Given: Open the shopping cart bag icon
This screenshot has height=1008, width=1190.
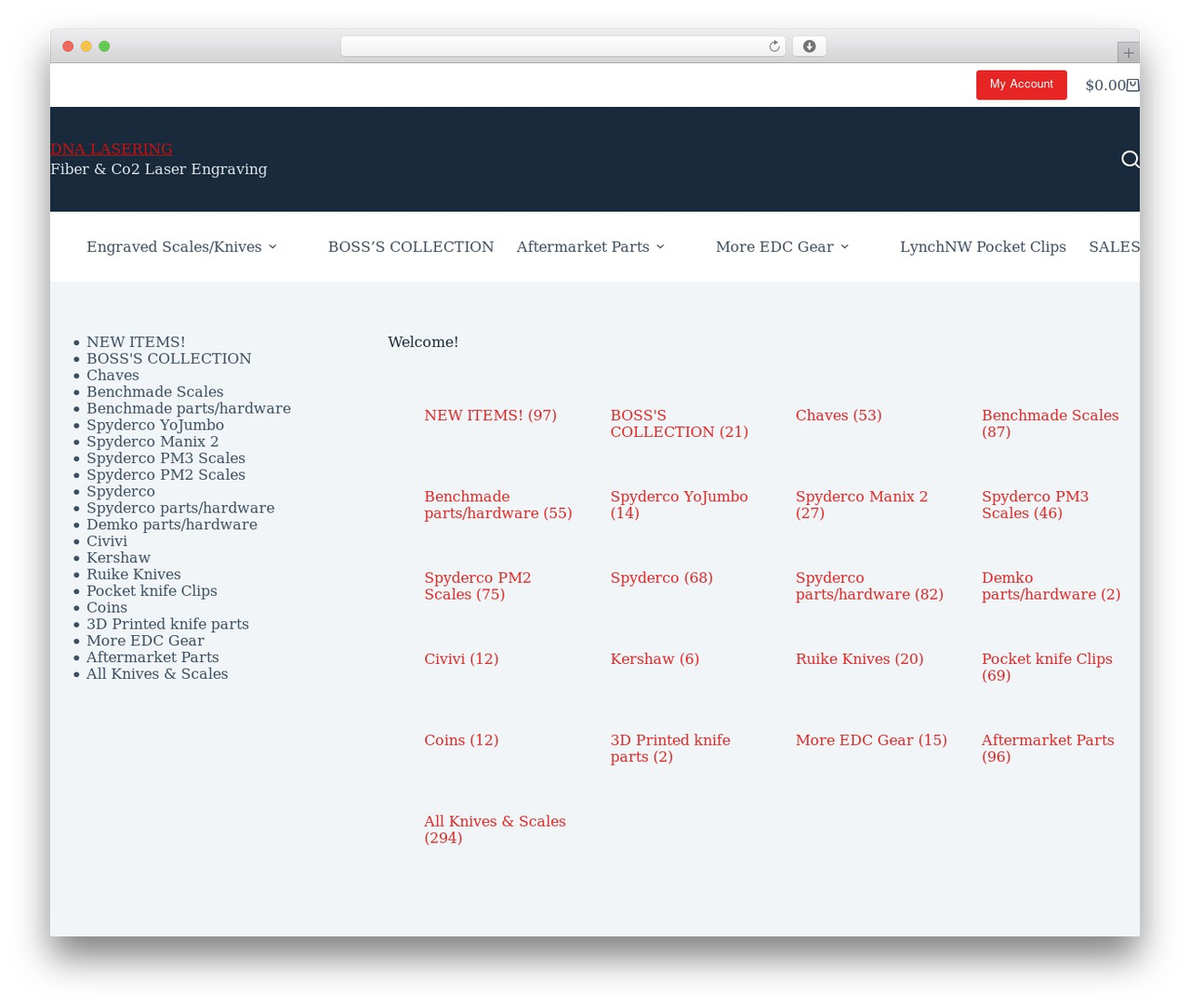Looking at the screenshot, I should pyautogui.click(x=1133, y=86).
